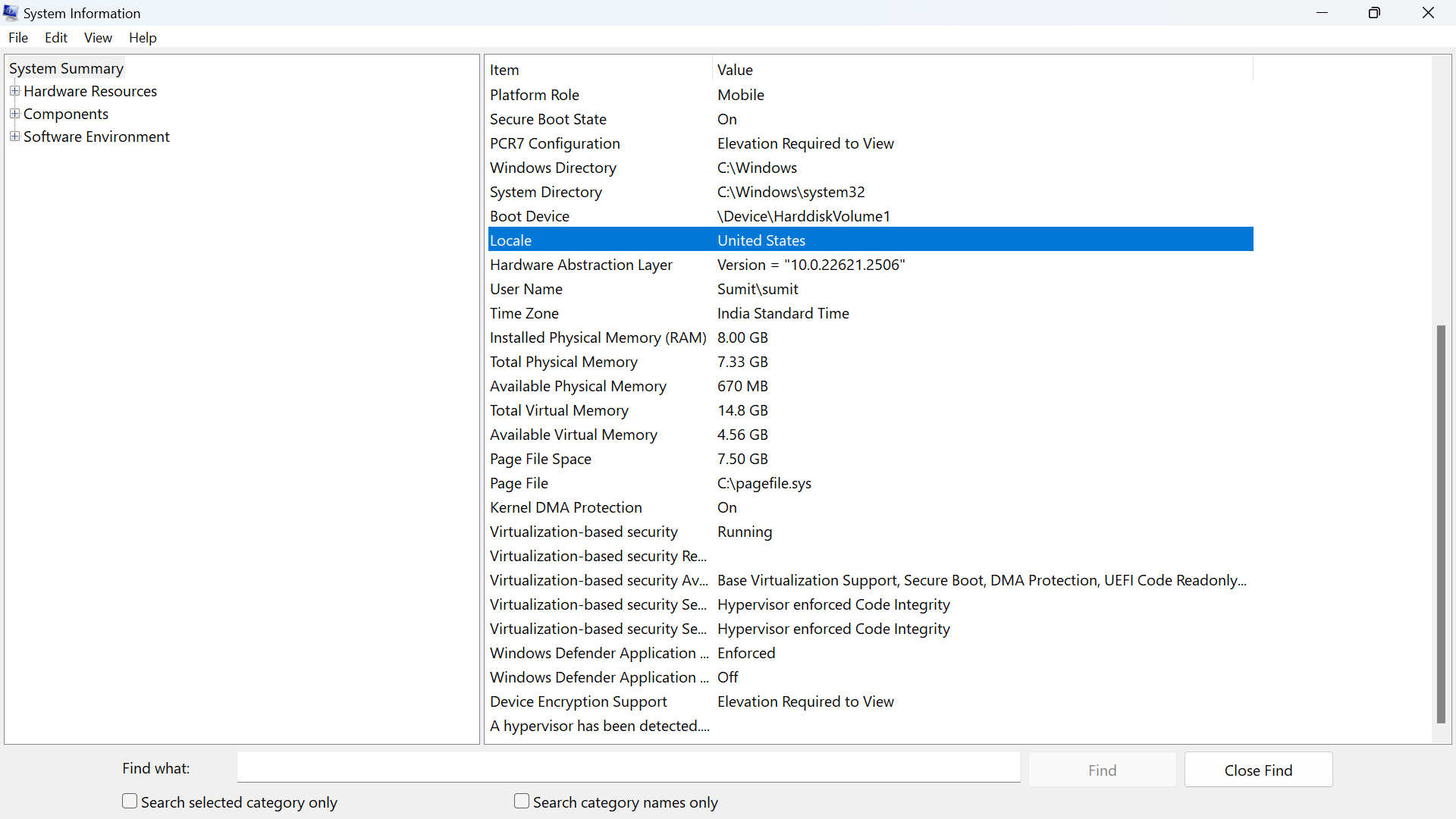Click the Item column header
Image resolution: width=1456 pixels, height=819 pixels.
pyautogui.click(x=599, y=70)
